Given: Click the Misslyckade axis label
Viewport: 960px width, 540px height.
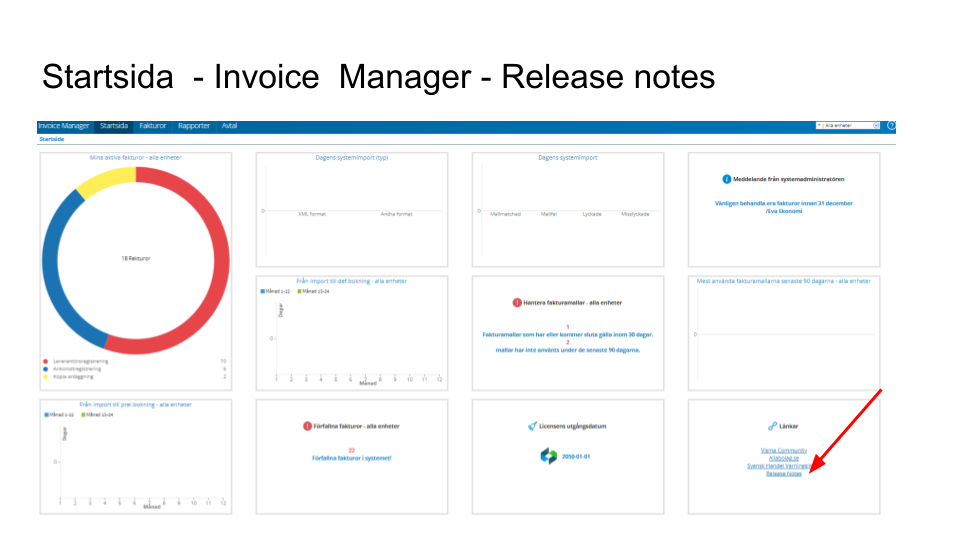Looking at the screenshot, I should 635,214.
